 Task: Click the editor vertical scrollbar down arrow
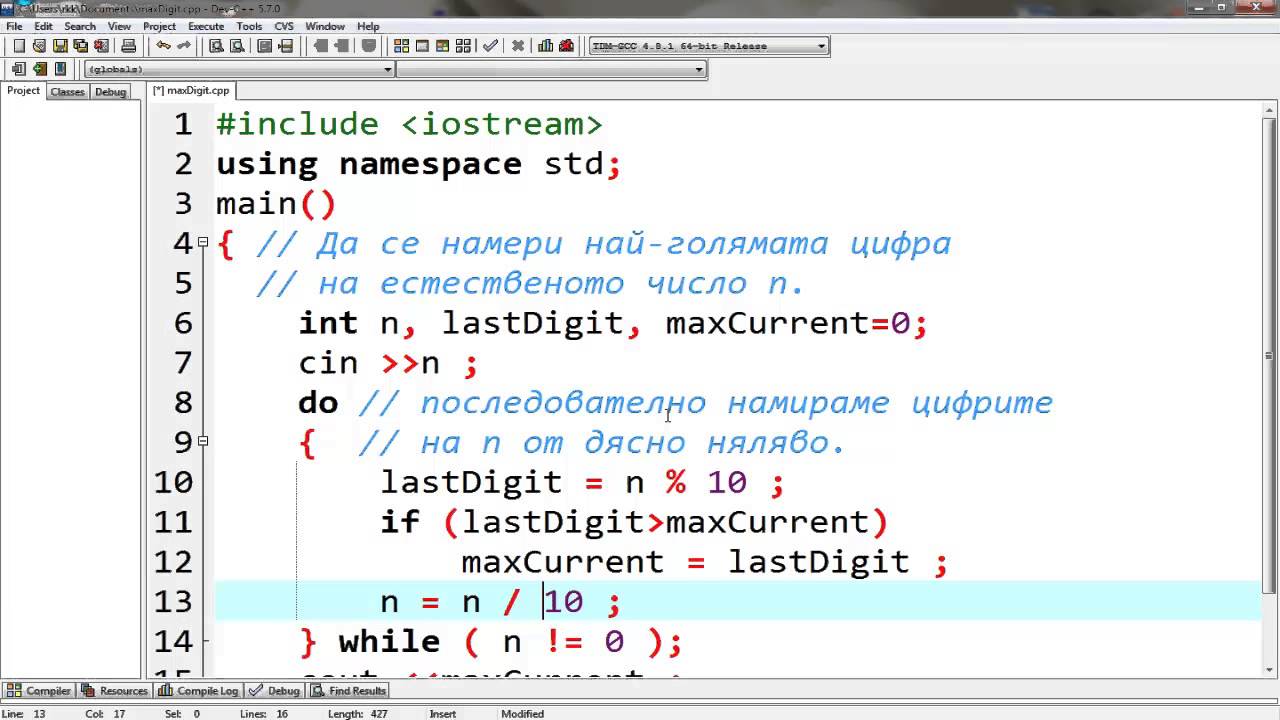pyautogui.click(x=1270, y=669)
